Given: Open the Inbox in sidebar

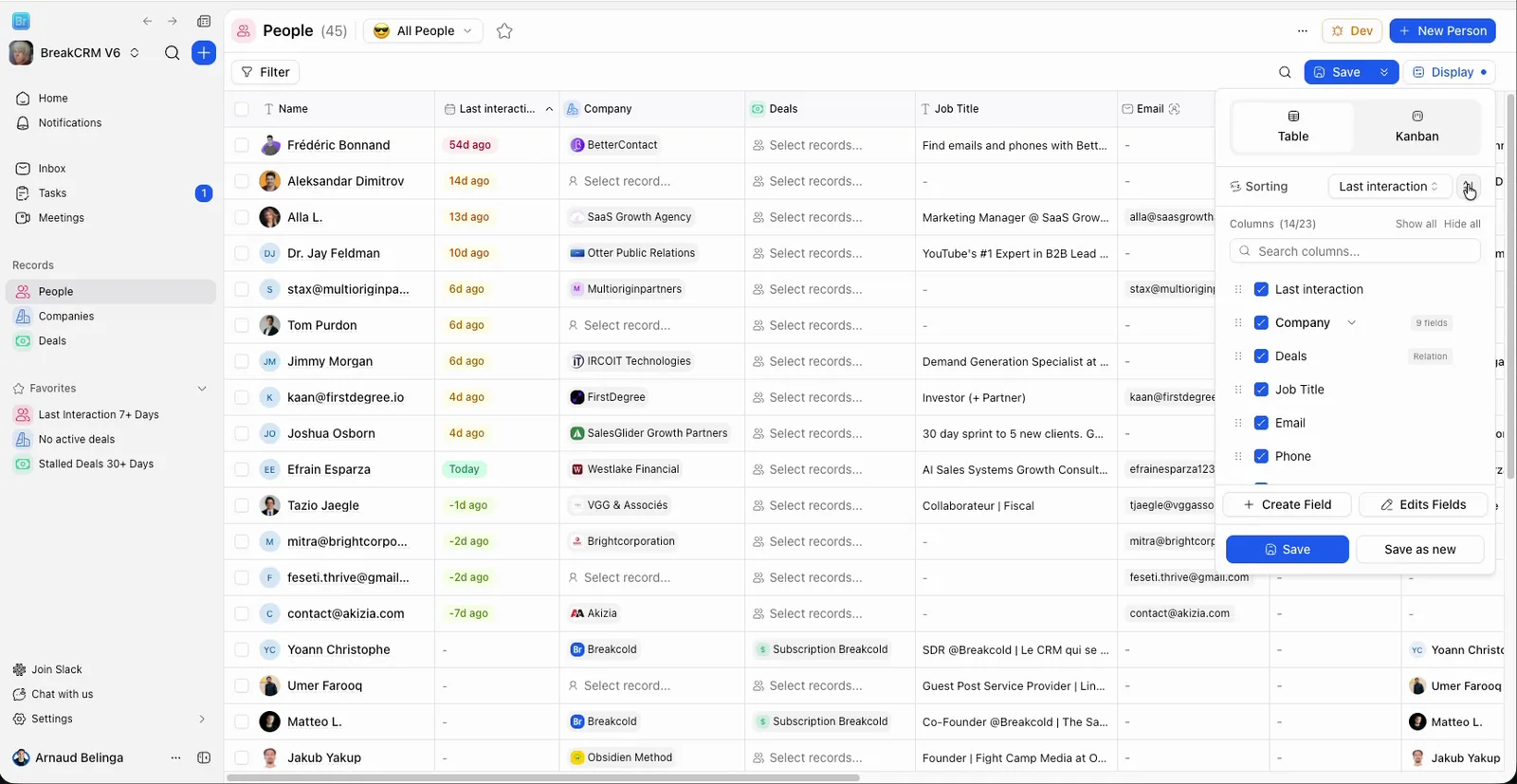Looking at the screenshot, I should click(52, 169).
